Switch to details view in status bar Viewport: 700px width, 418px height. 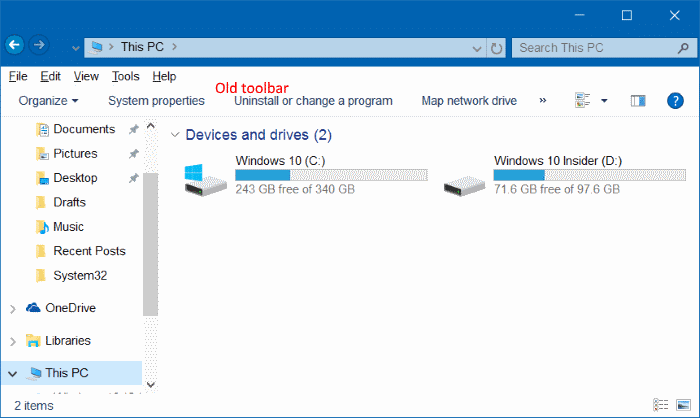[661, 405]
